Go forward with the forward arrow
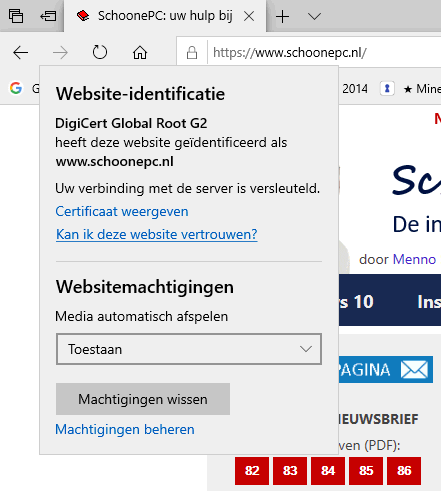The width and height of the screenshot is (441, 491). click(x=60, y=53)
